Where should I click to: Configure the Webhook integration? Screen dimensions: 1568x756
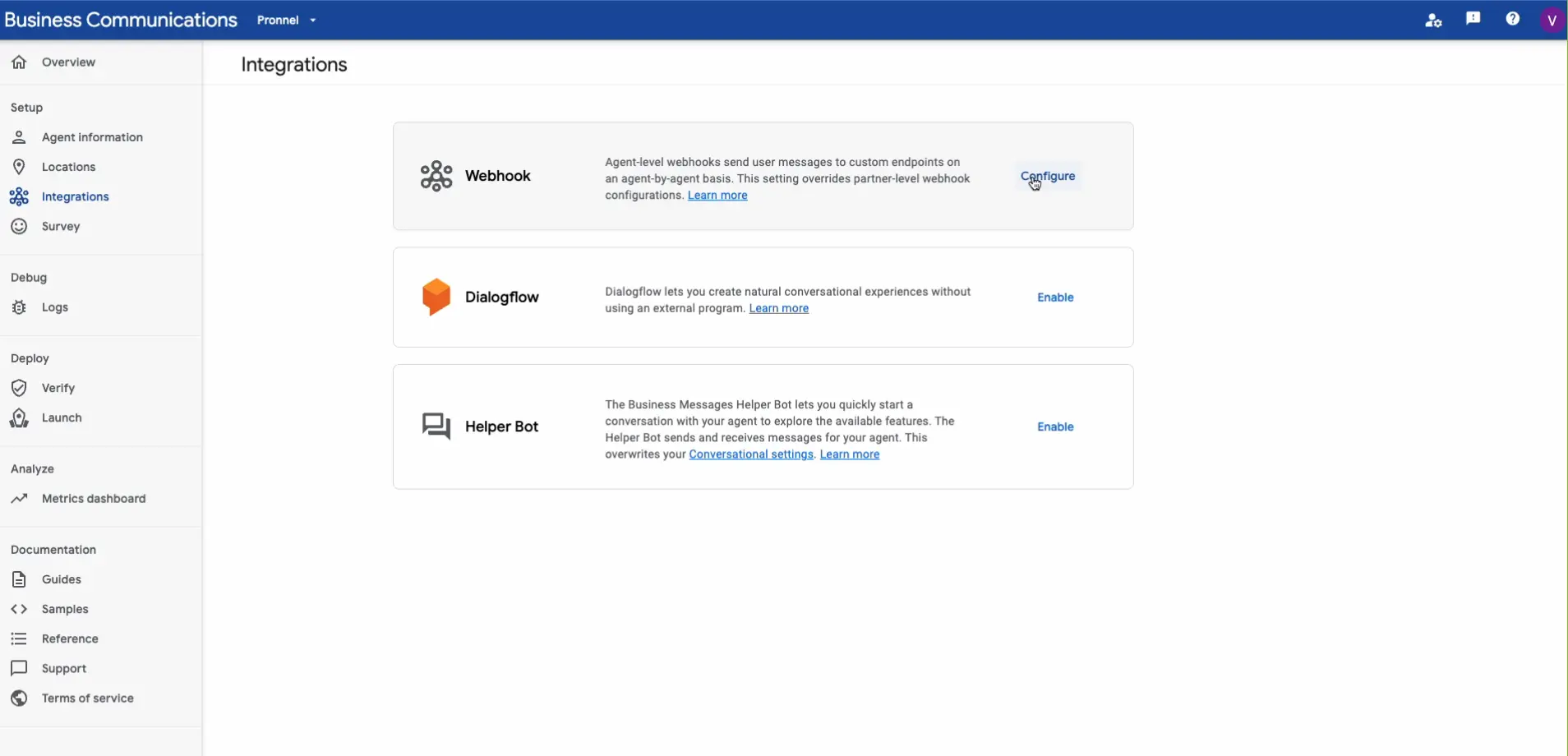(x=1048, y=176)
